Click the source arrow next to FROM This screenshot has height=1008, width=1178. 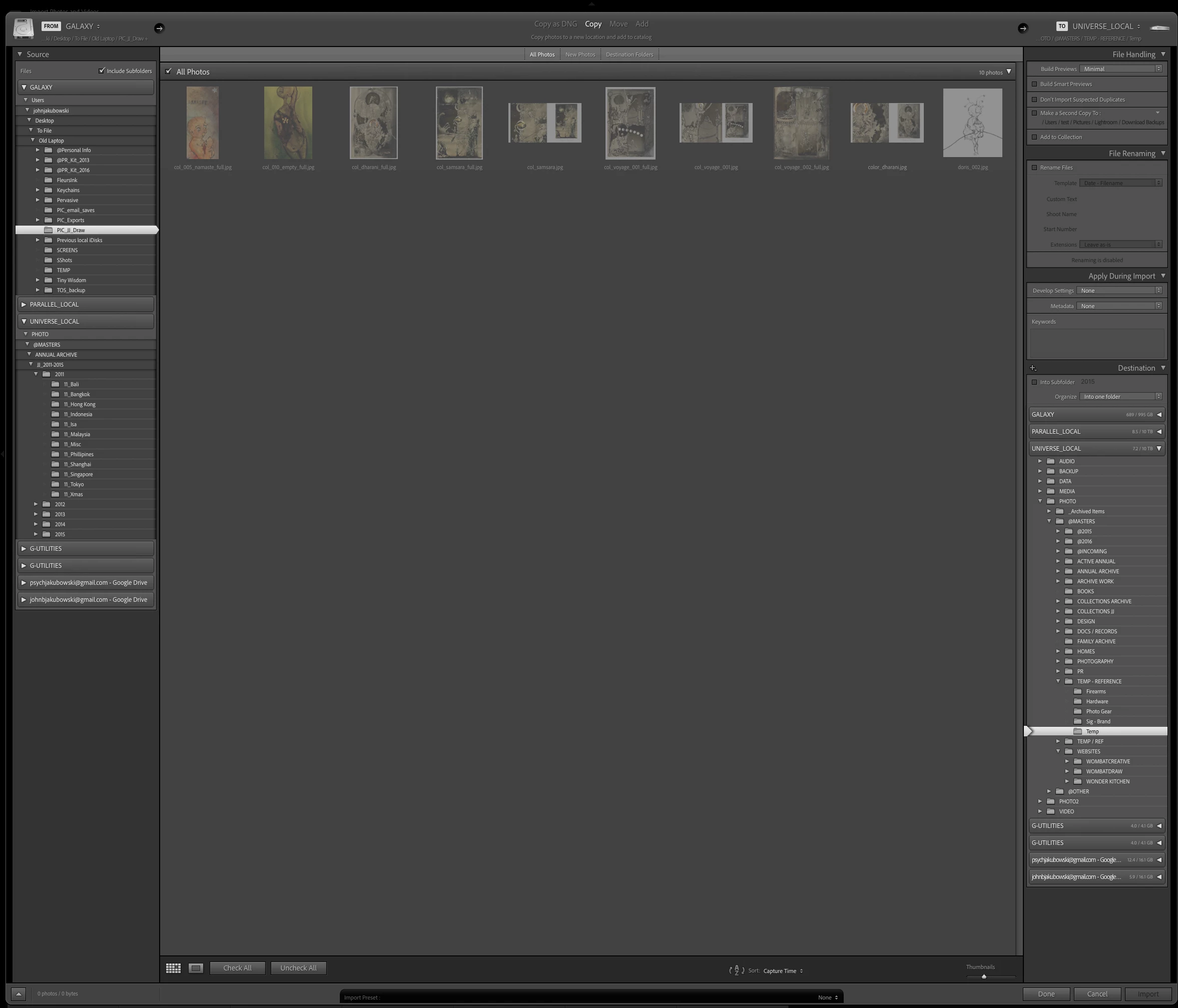(159, 28)
